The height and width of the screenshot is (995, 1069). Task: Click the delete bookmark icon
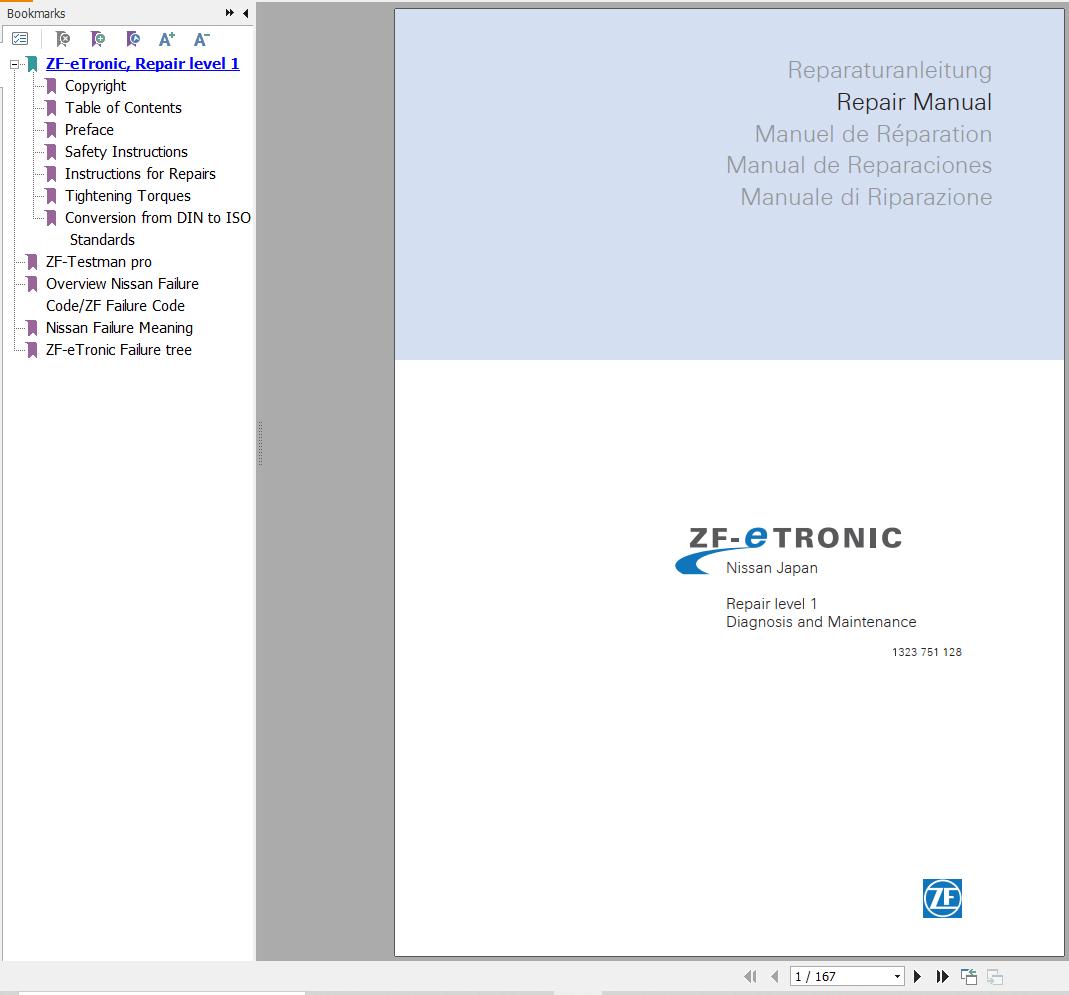63,40
